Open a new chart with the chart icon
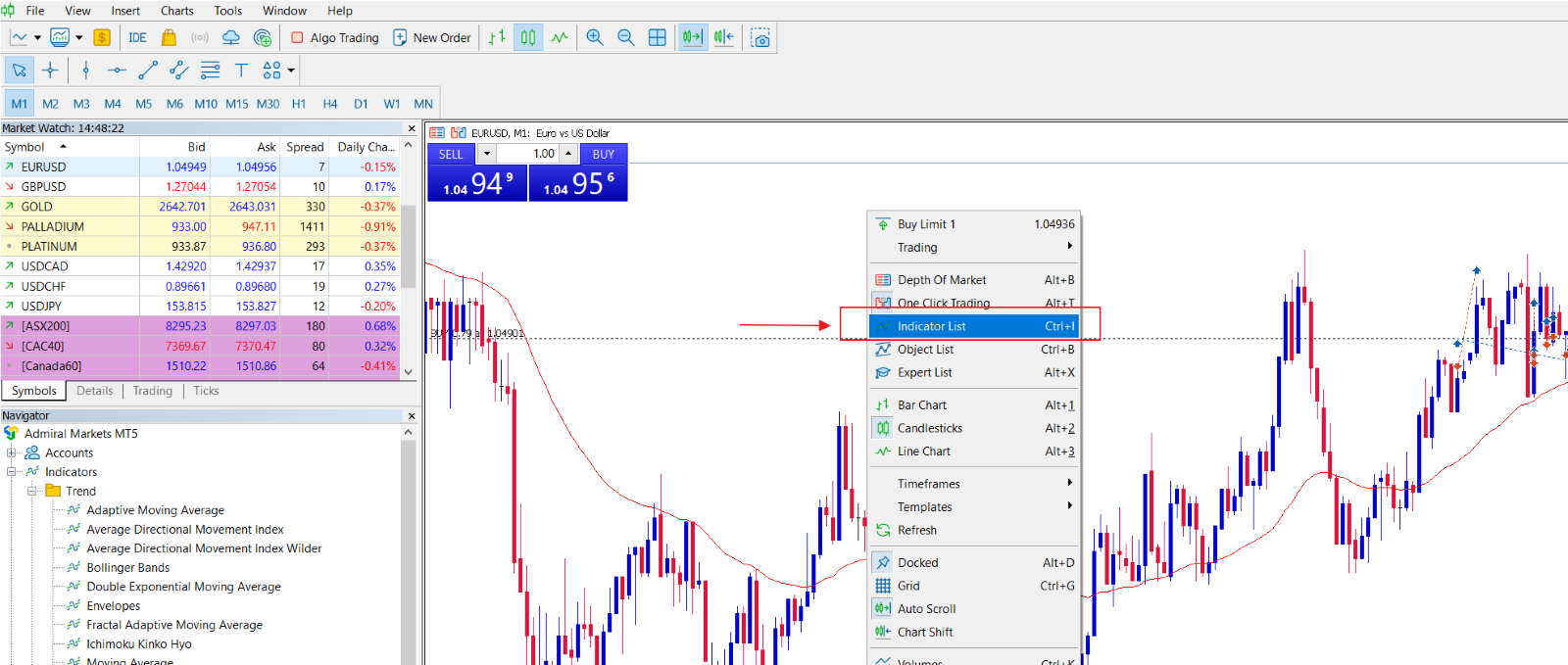Screen dimensions: 1568x665 19,37
